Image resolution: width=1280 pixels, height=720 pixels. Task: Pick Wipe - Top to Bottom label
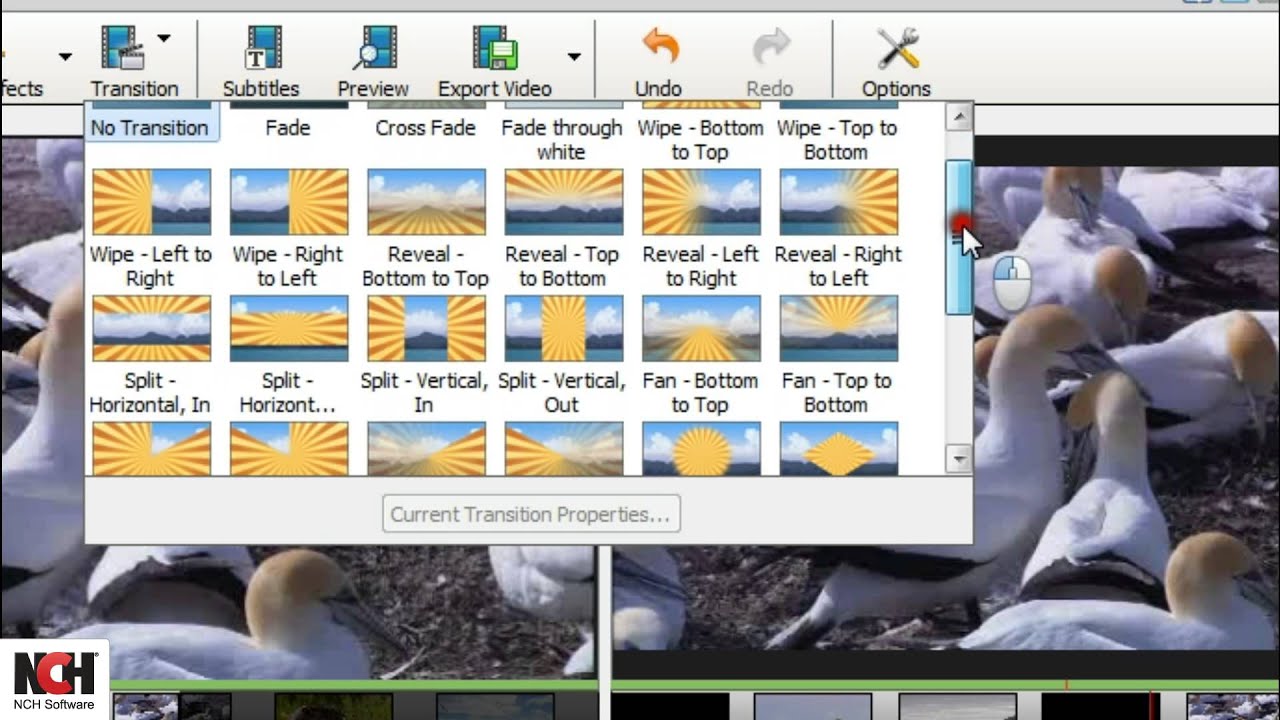837,140
